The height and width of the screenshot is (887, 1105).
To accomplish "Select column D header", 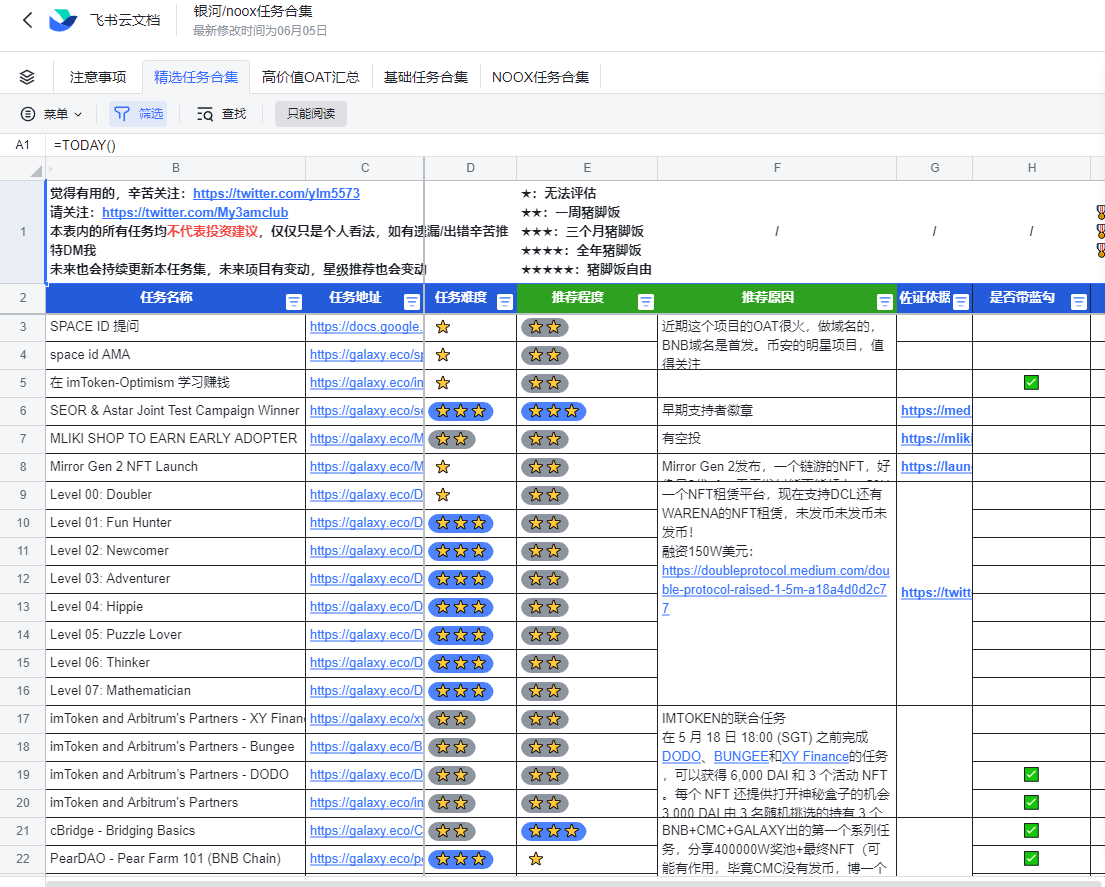I will [x=470, y=168].
